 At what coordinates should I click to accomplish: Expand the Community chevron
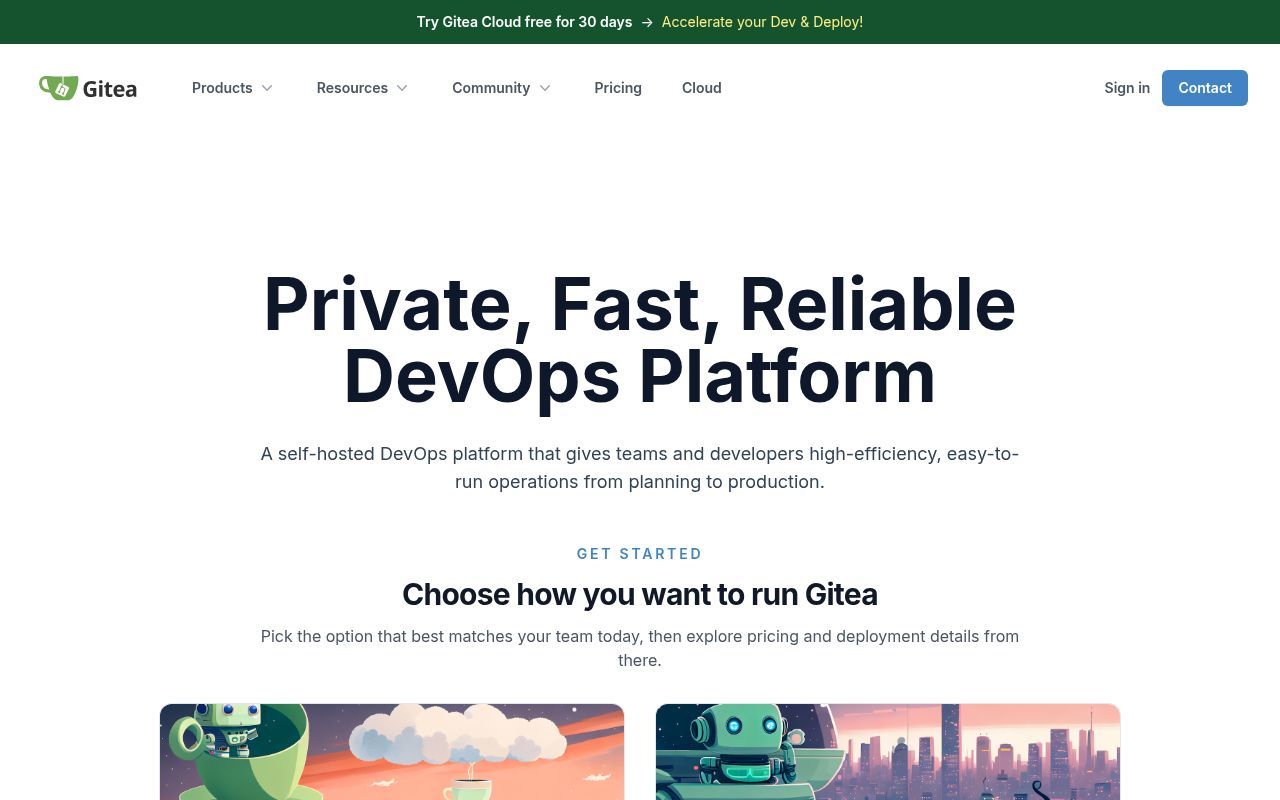tap(545, 88)
